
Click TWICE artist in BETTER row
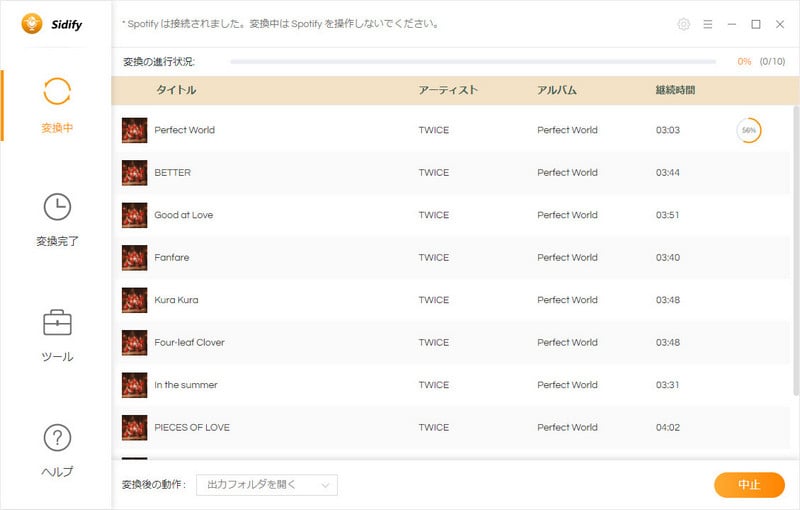click(434, 172)
